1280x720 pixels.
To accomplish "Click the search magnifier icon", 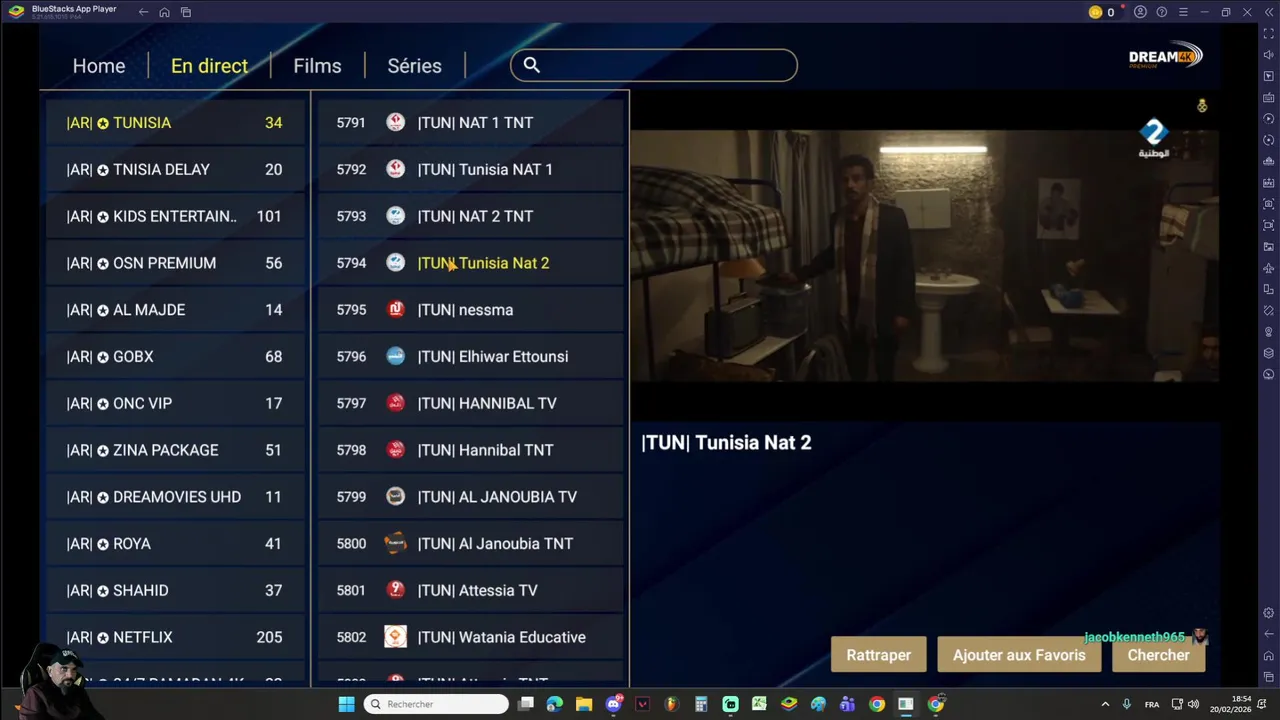I will click(532, 65).
